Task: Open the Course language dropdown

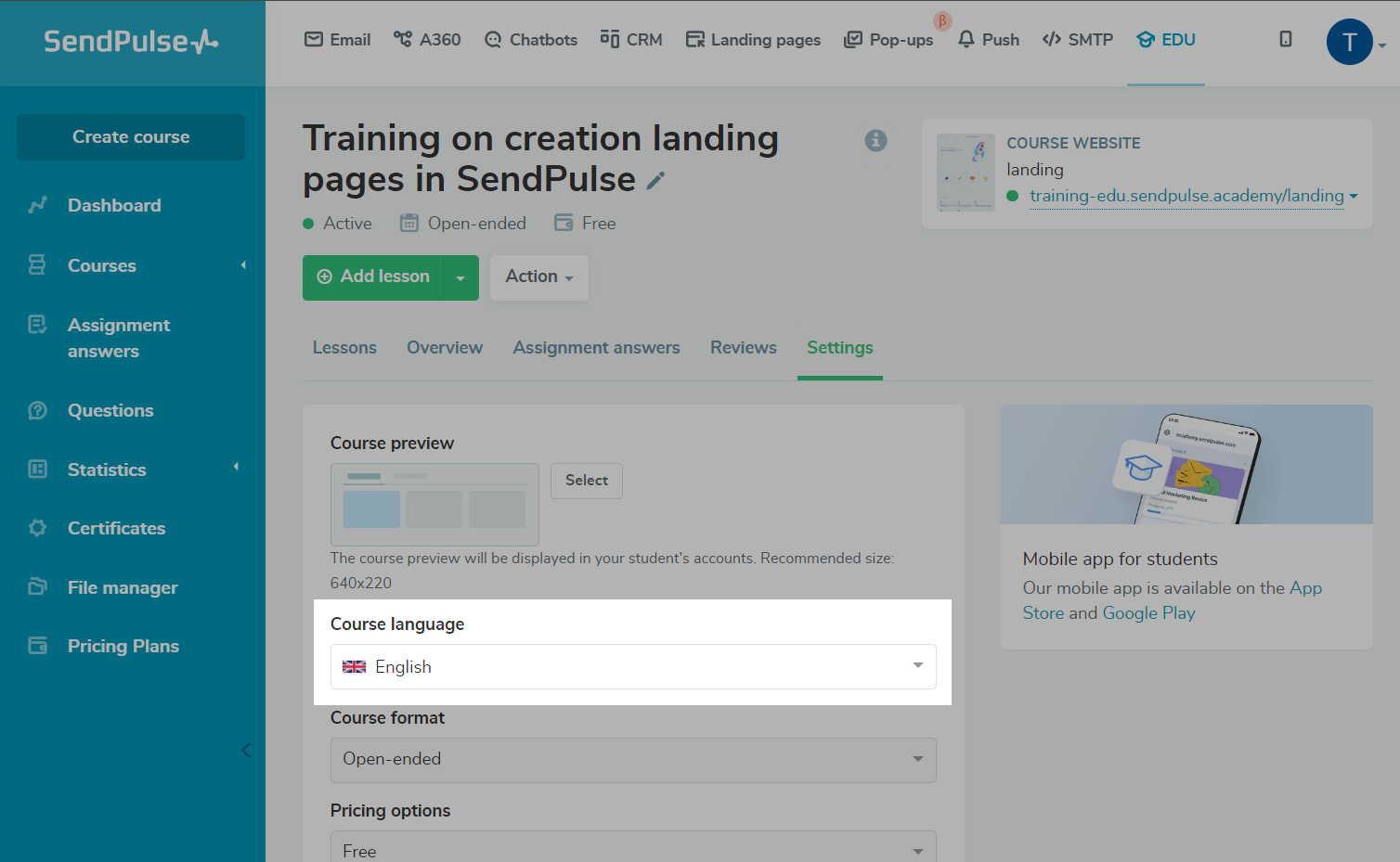Action: point(633,666)
